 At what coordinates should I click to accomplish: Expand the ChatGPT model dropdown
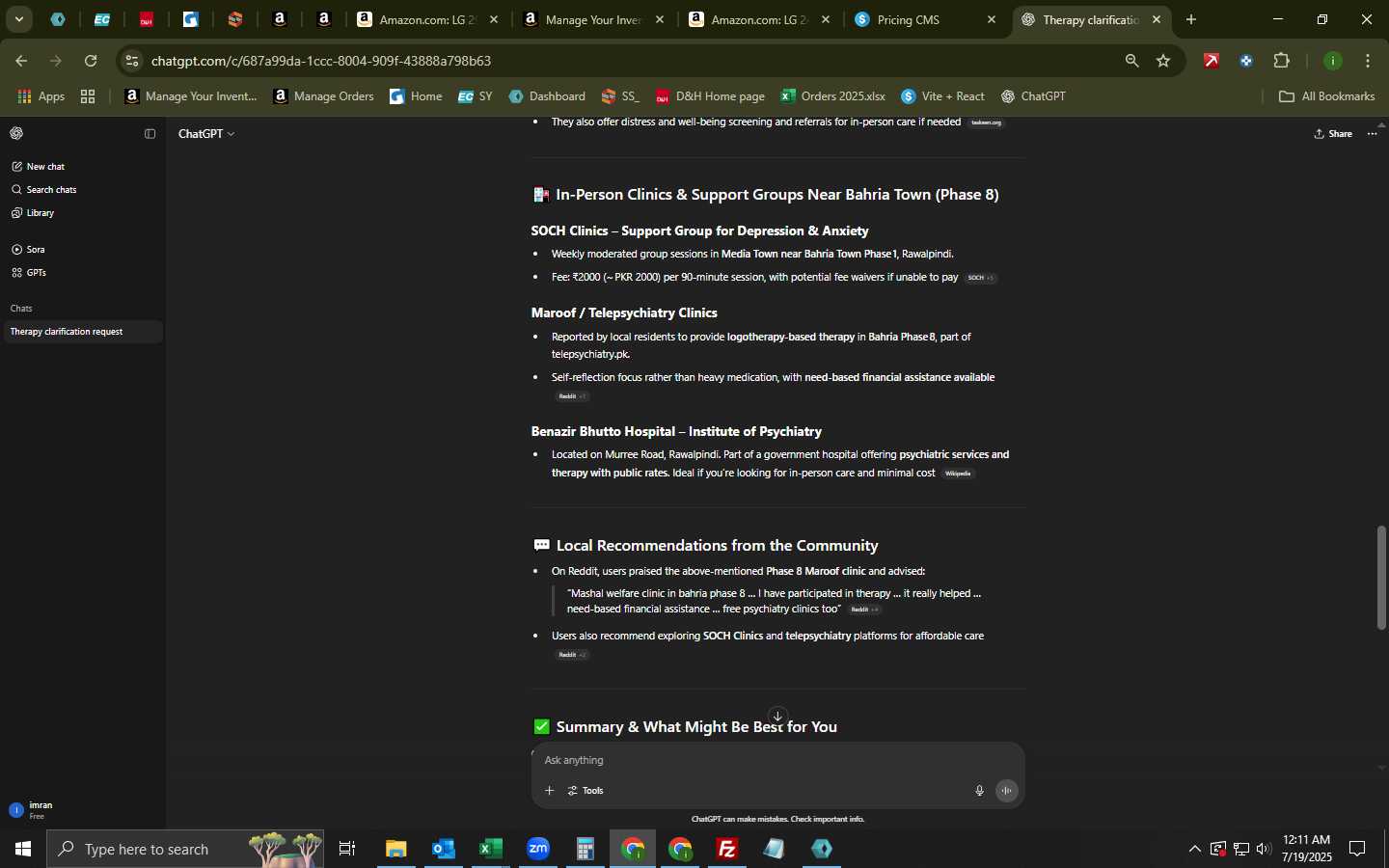[206, 134]
